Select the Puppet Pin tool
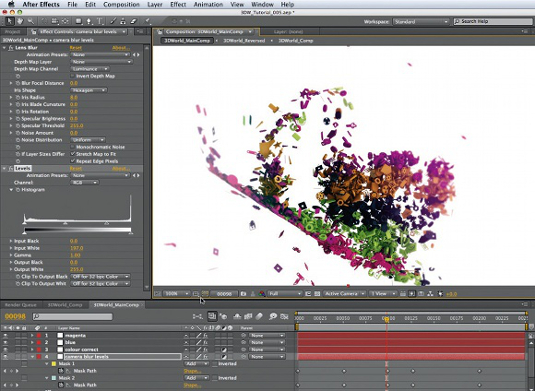 (147, 21)
